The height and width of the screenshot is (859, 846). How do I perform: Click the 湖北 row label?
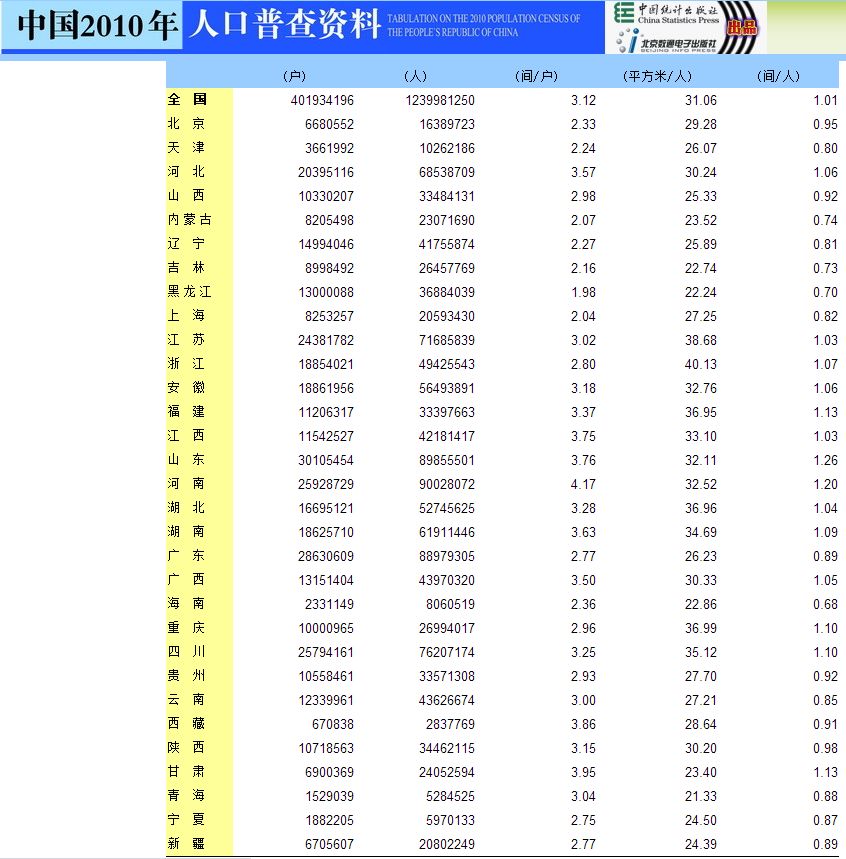click(x=186, y=507)
